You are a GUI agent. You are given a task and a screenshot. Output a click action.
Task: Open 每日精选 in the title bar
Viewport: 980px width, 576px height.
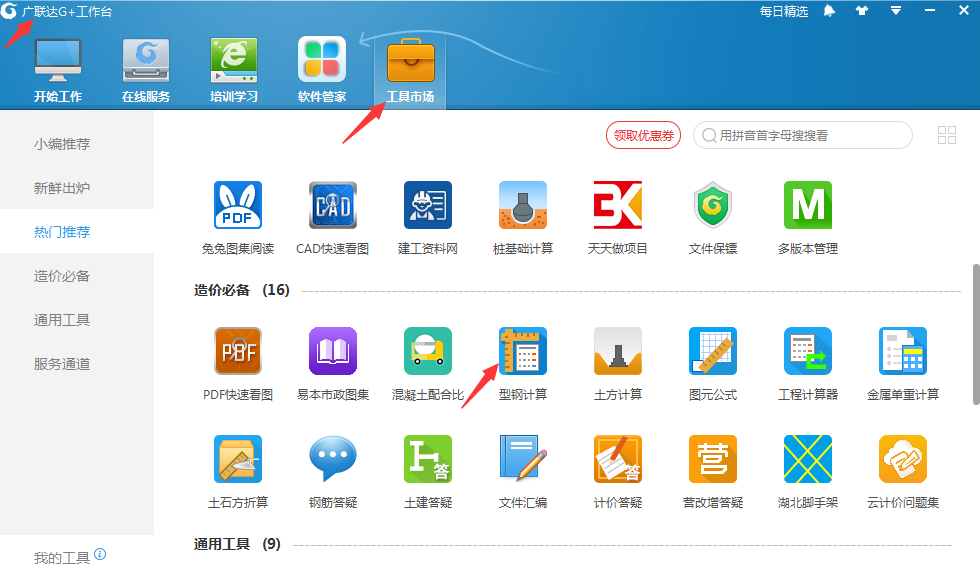[x=784, y=11]
